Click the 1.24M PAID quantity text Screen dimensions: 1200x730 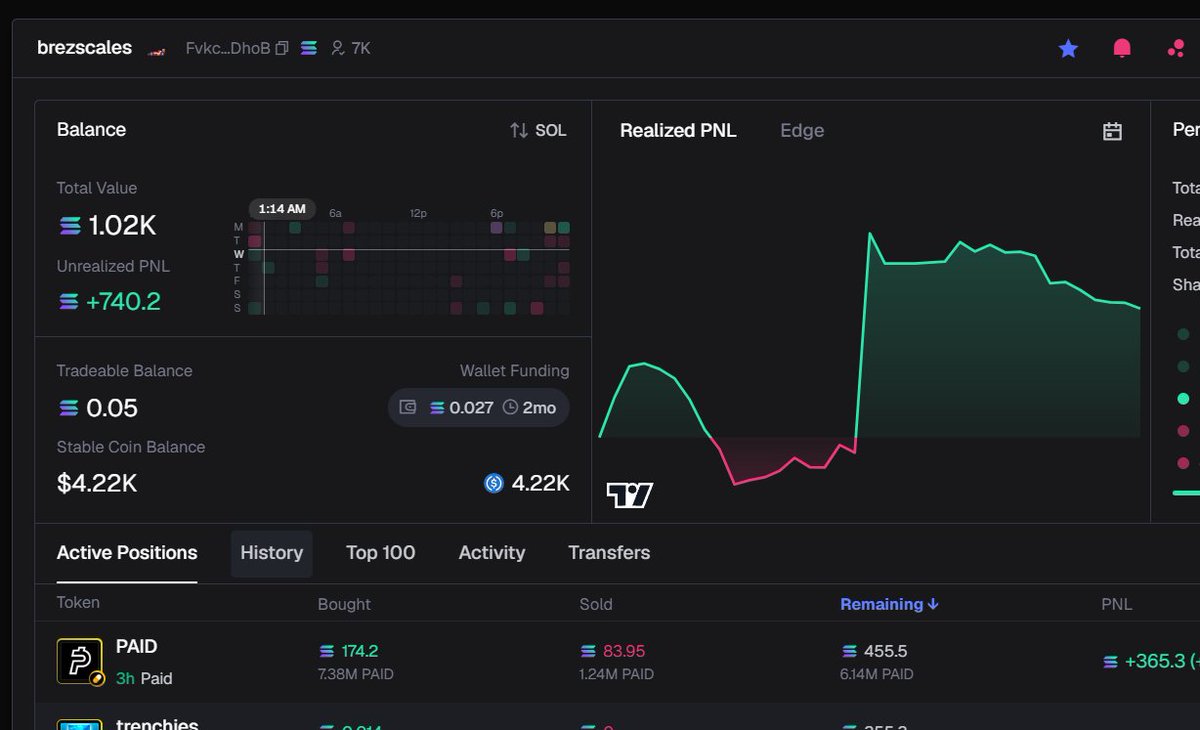tap(617, 674)
